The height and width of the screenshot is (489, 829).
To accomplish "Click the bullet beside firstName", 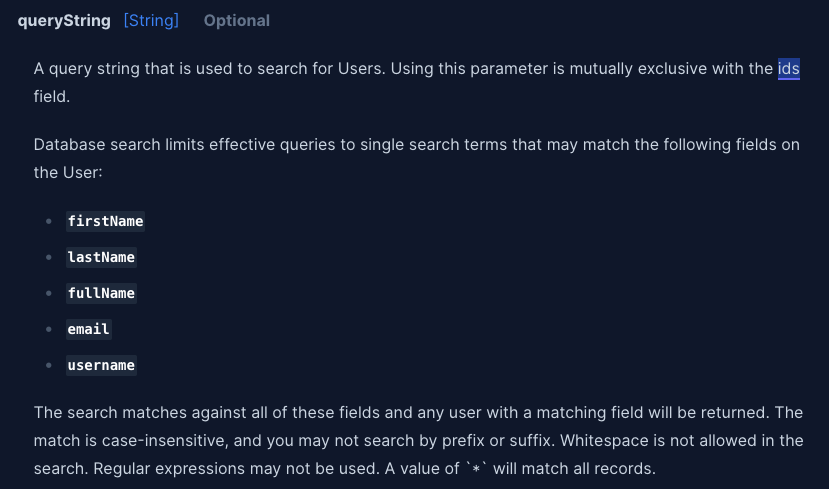I will [x=49, y=221].
